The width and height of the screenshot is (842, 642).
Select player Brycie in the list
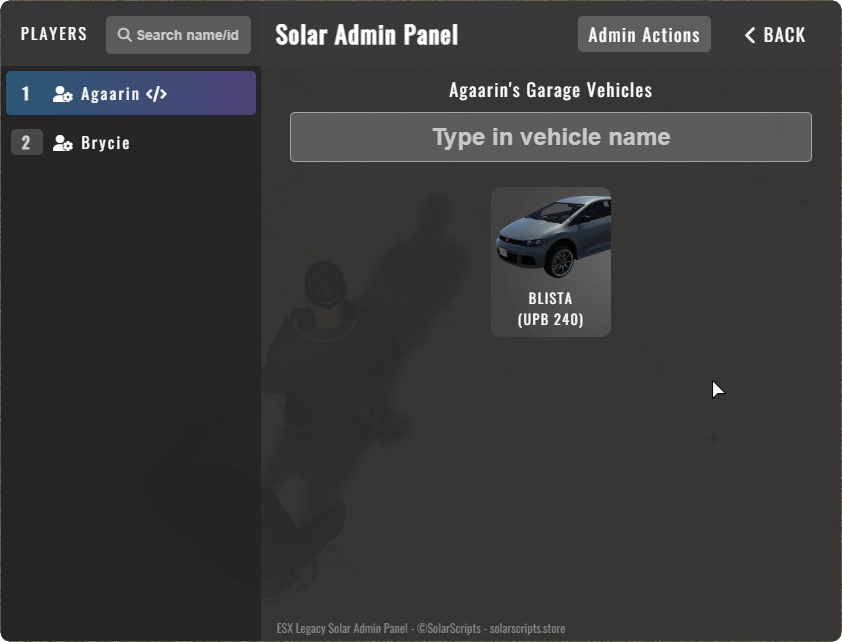pyautogui.click(x=131, y=143)
